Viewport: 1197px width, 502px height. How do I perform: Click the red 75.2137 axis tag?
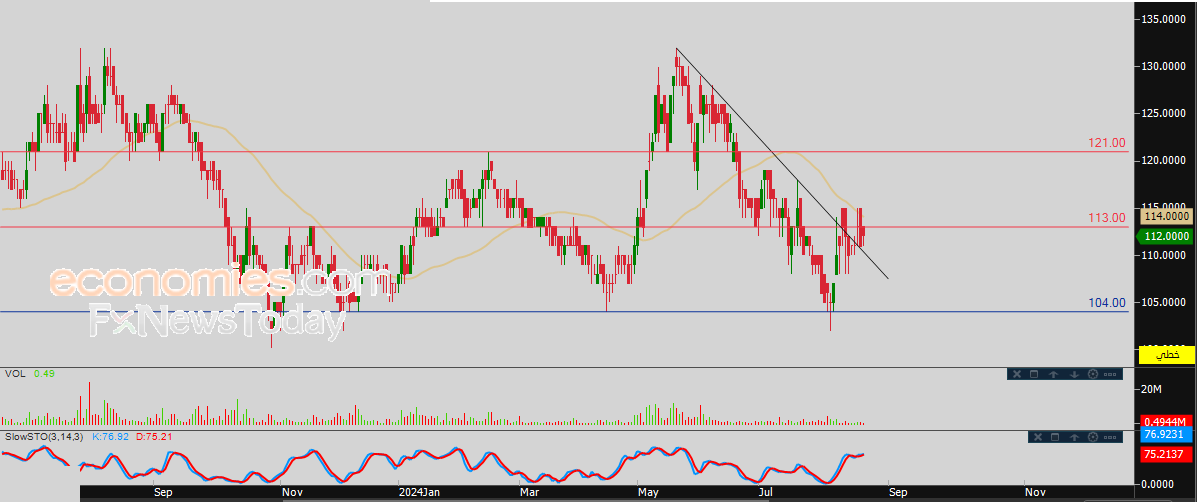tap(1166, 454)
